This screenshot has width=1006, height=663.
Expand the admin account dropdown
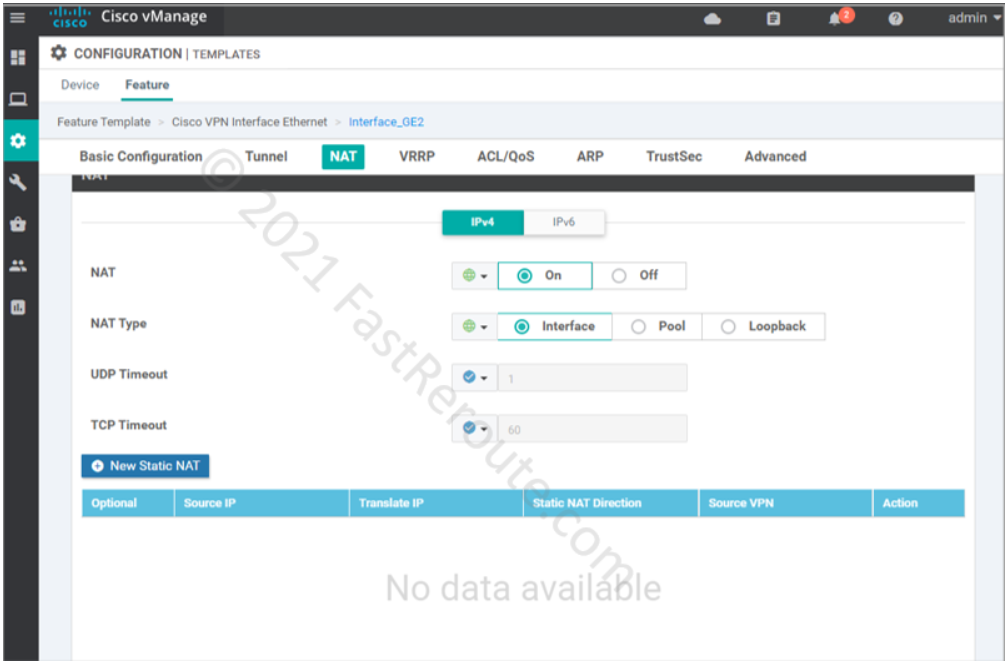pos(966,17)
